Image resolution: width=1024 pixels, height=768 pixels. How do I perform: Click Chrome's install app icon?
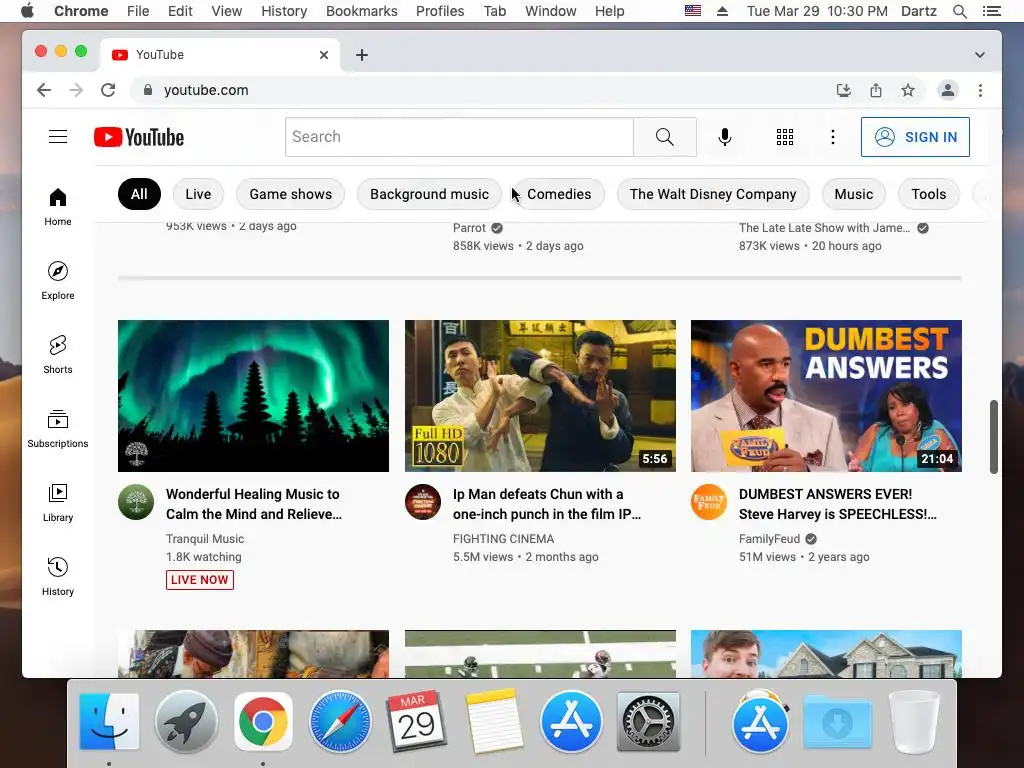(x=844, y=90)
